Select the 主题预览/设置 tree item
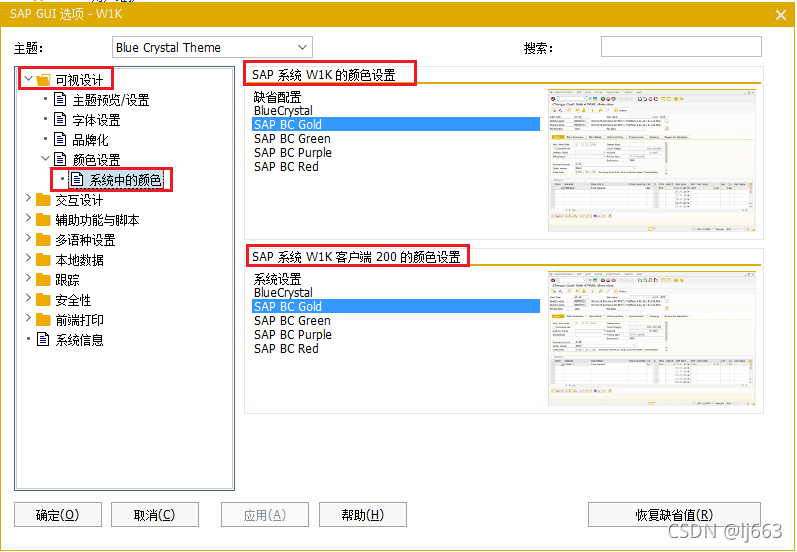The image size is (797, 552). pyautogui.click(x=110, y=100)
